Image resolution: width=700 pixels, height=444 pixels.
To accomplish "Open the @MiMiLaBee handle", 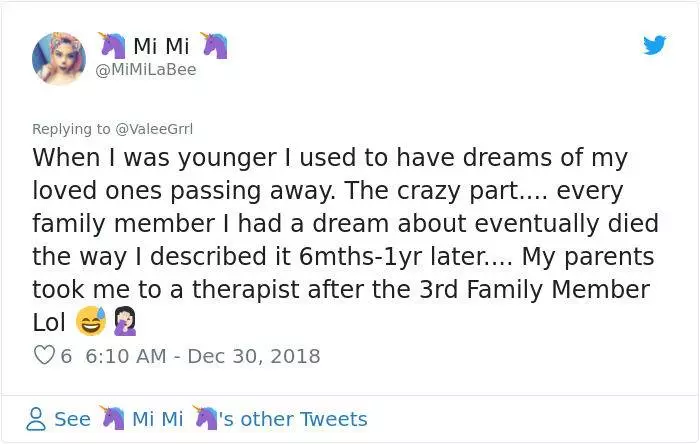I will (x=146, y=70).
